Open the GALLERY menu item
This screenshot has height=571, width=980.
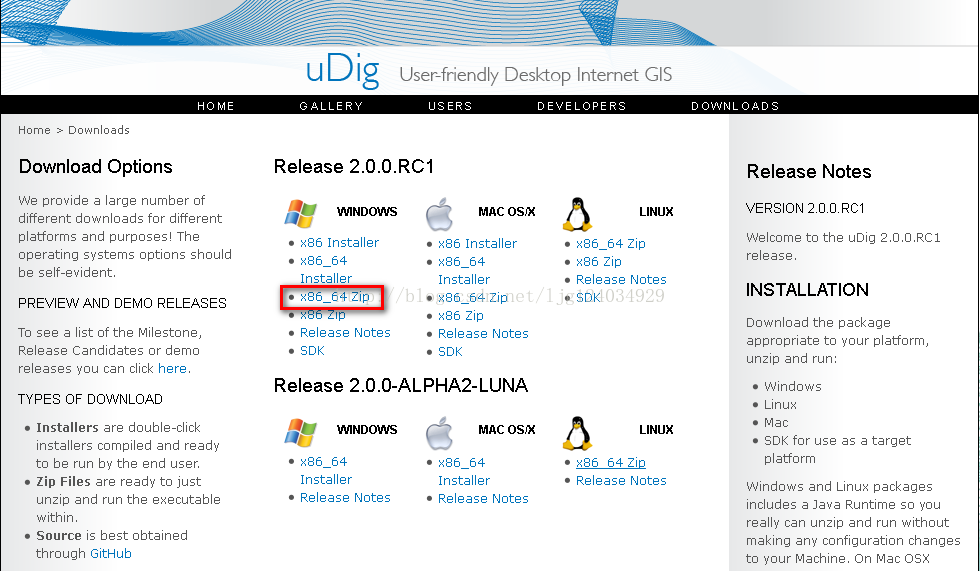(331, 106)
